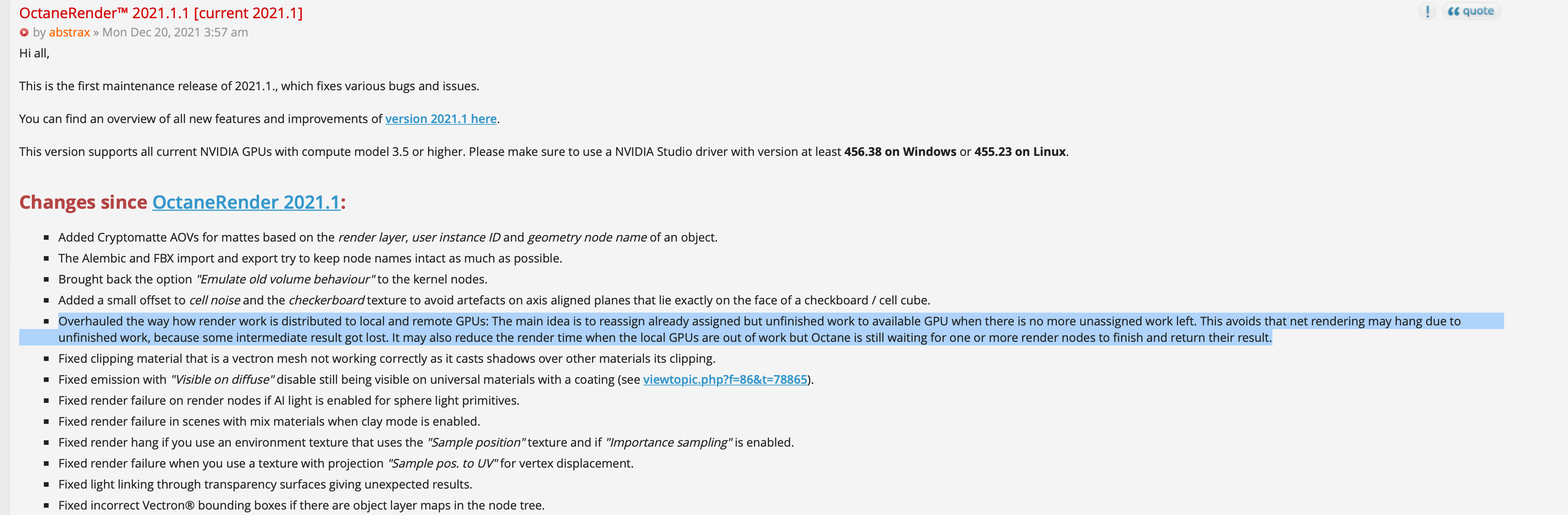Click the bold "456.38 on Windows" text
This screenshot has width=1568, height=515.
(900, 152)
